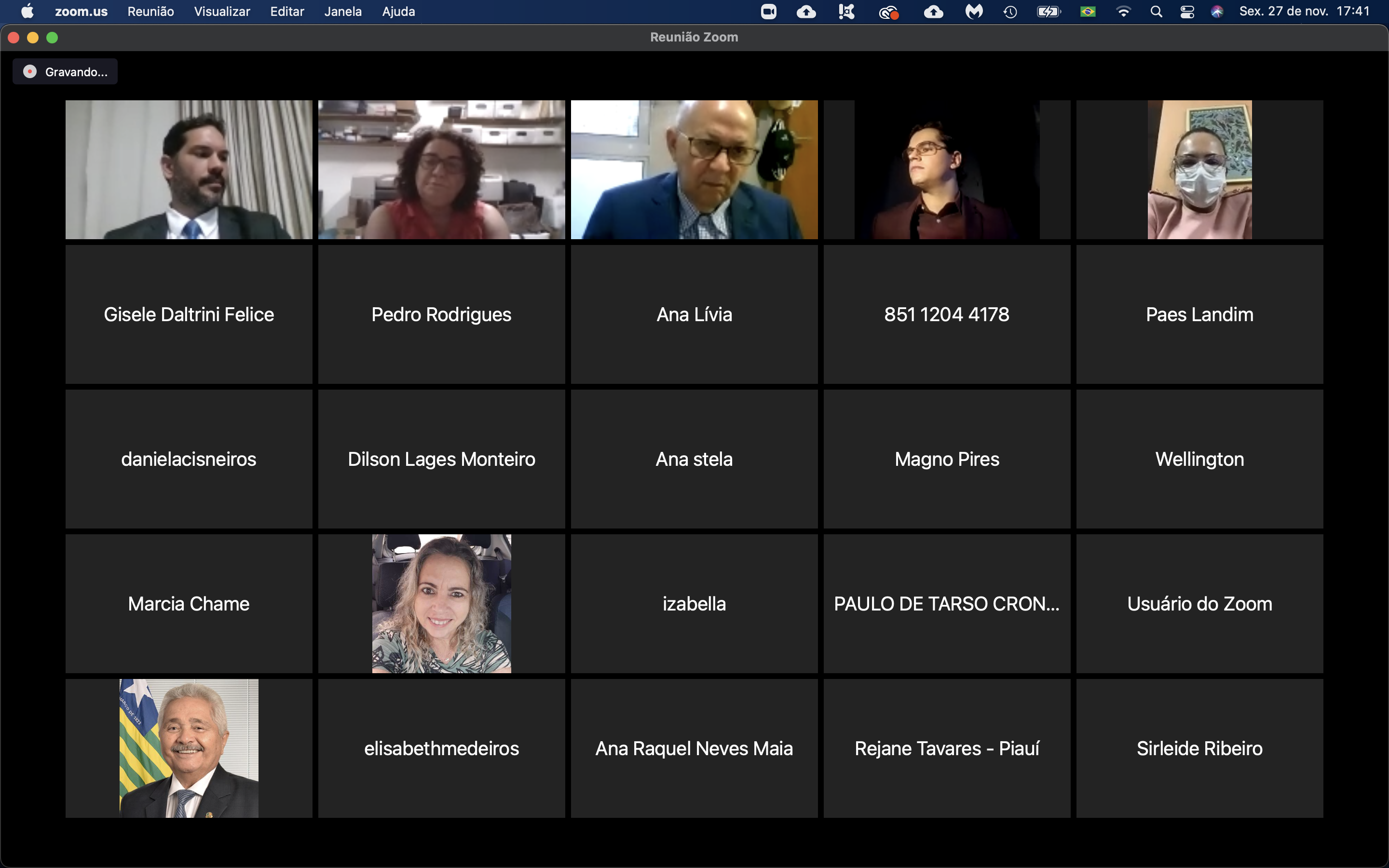Open Time Machine menu bar icon
Screen dimensions: 1389x868
click(1010, 12)
